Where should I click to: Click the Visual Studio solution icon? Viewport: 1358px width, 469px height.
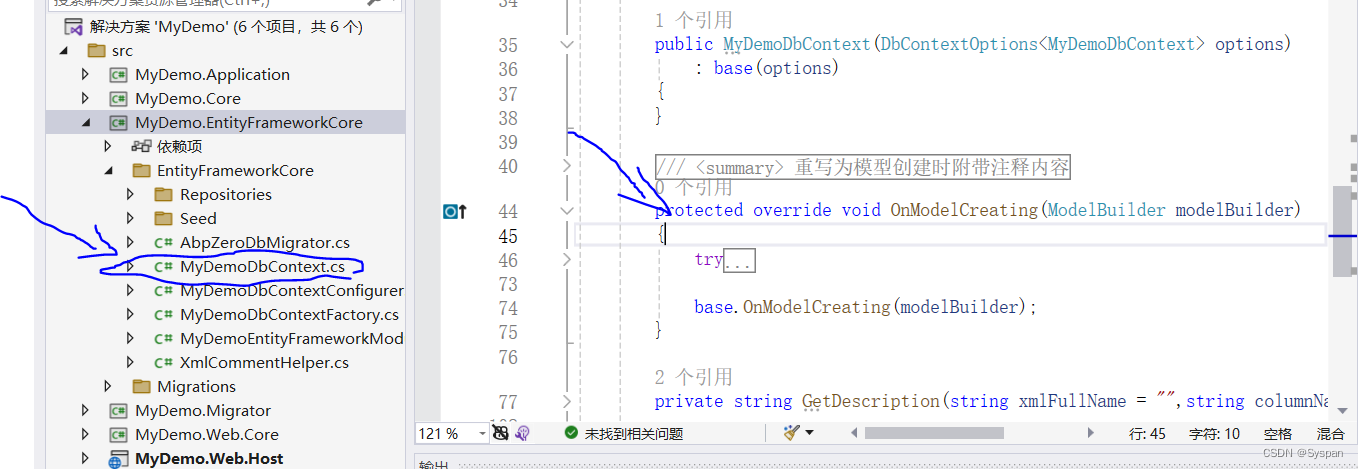tap(74, 26)
